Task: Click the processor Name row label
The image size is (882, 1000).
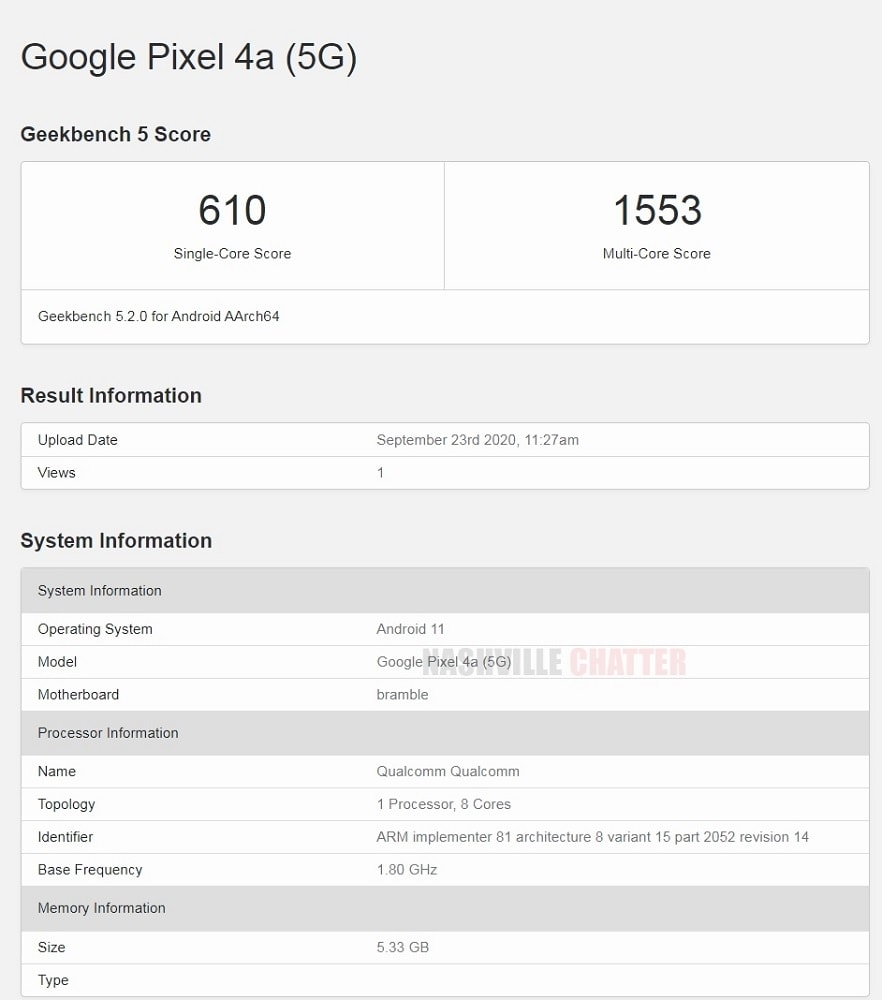Action: (57, 772)
